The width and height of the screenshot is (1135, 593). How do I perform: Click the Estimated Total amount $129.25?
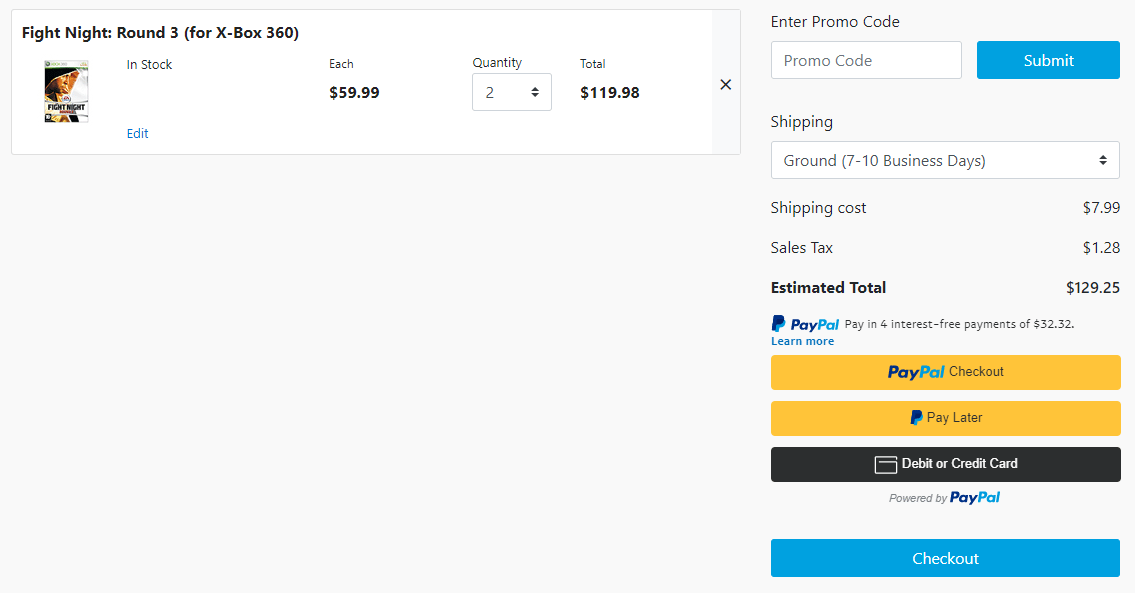(x=1092, y=288)
